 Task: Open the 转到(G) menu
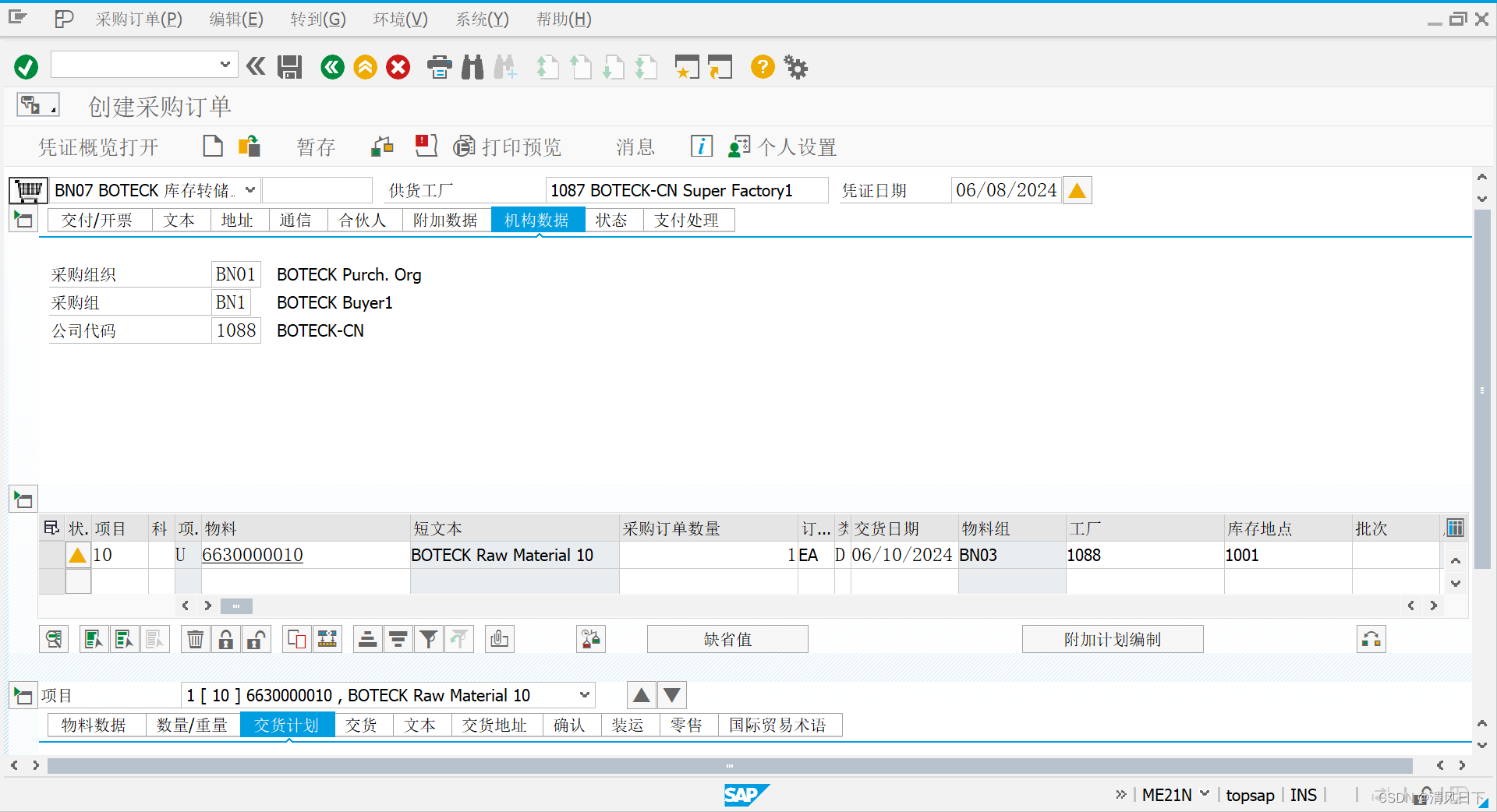tap(318, 19)
